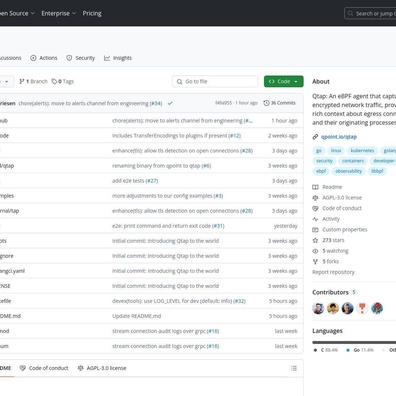Select the linux topic tag
The height and width of the screenshot is (396, 396).
[x=336, y=151]
